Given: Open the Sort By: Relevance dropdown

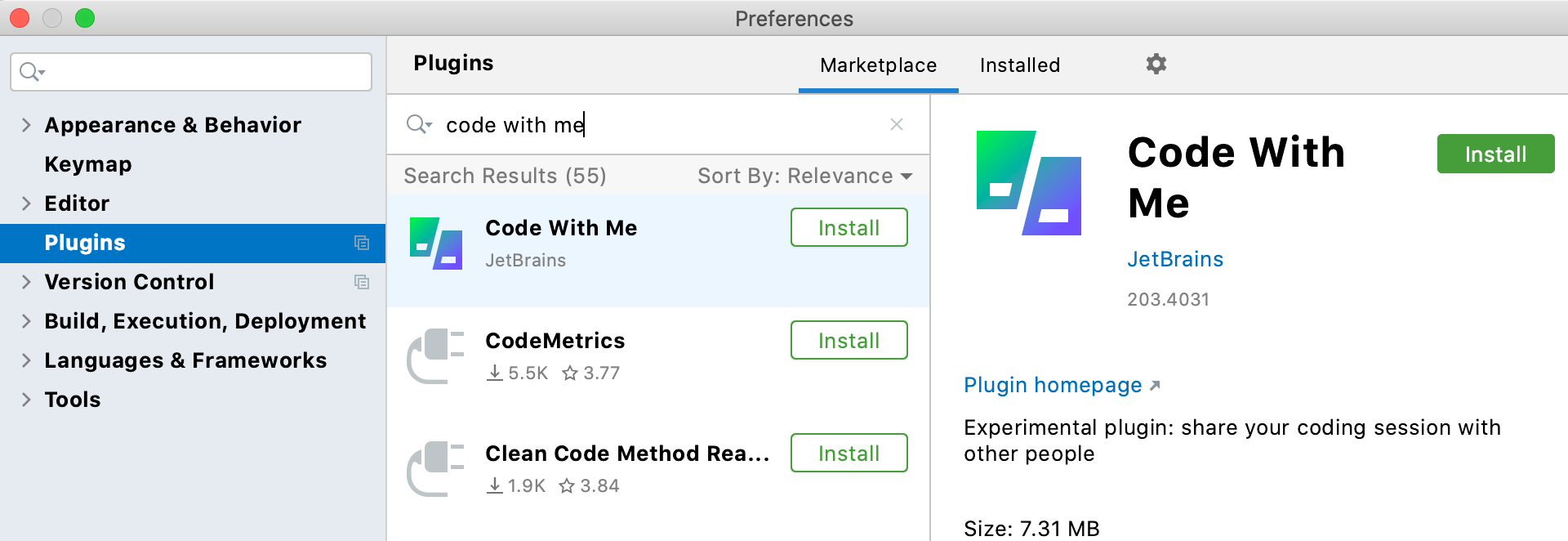Looking at the screenshot, I should [x=804, y=176].
